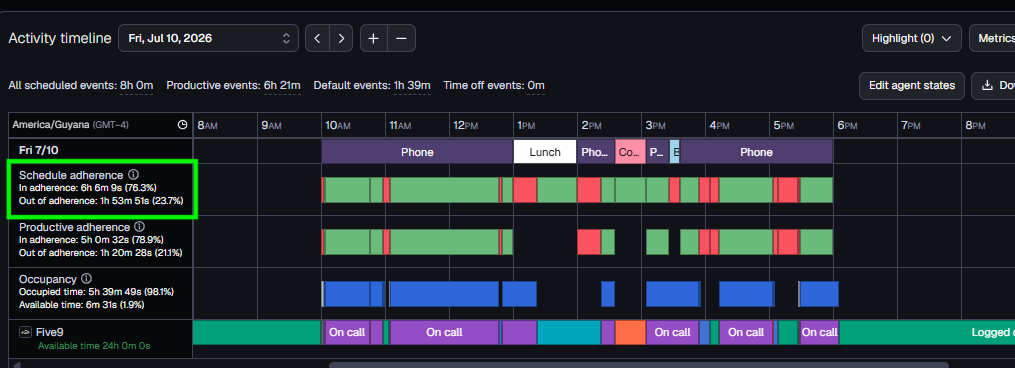The width and height of the screenshot is (1015, 368).
Task: Select the Lunch scheduled event block
Action: click(545, 152)
